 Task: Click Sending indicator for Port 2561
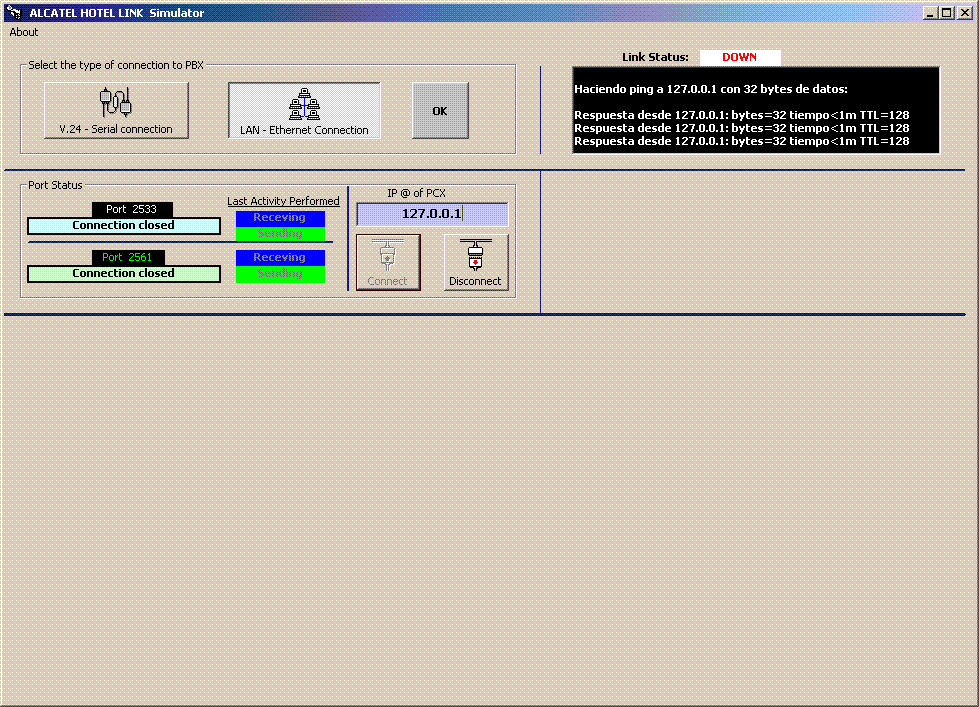(x=280, y=274)
